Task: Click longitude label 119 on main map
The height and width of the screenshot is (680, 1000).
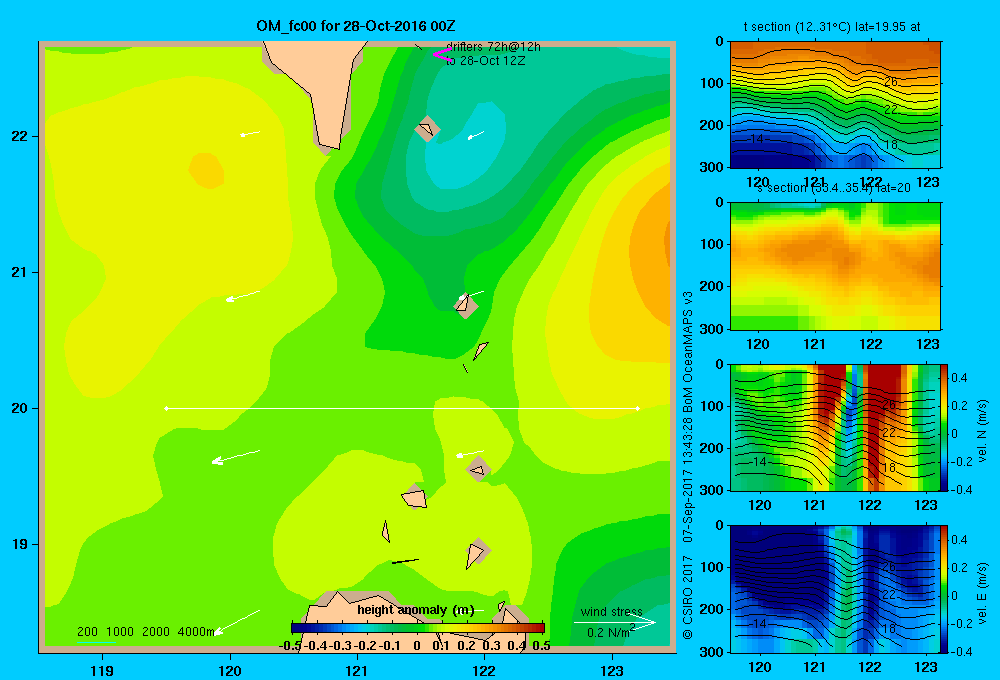Action: click(x=102, y=670)
